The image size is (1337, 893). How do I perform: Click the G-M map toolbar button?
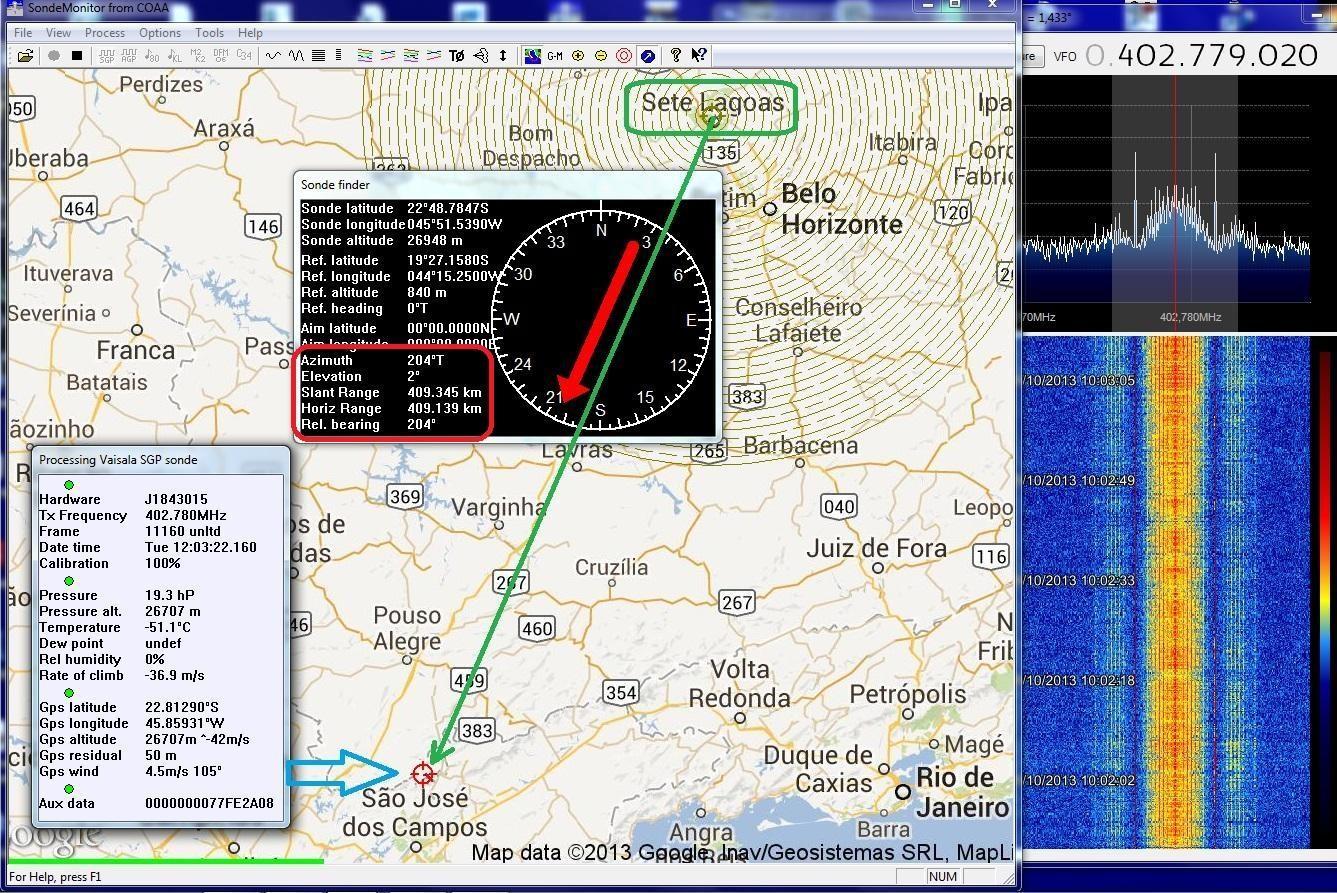(x=555, y=56)
